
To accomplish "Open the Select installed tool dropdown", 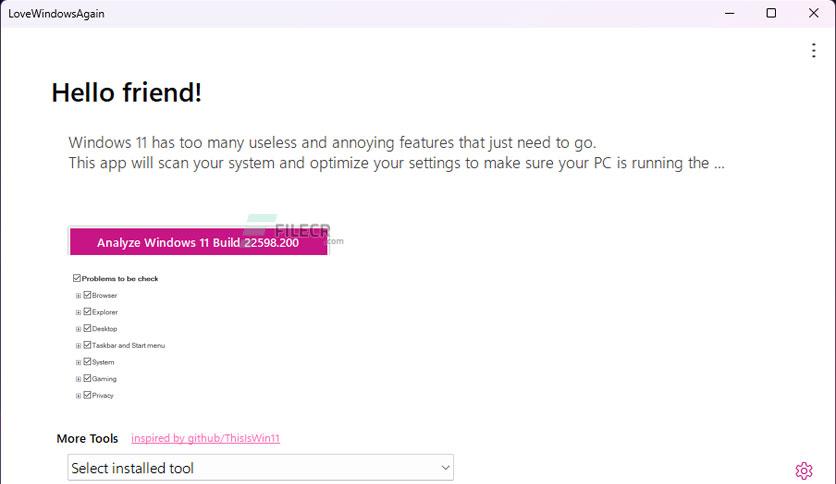I will (260, 467).
